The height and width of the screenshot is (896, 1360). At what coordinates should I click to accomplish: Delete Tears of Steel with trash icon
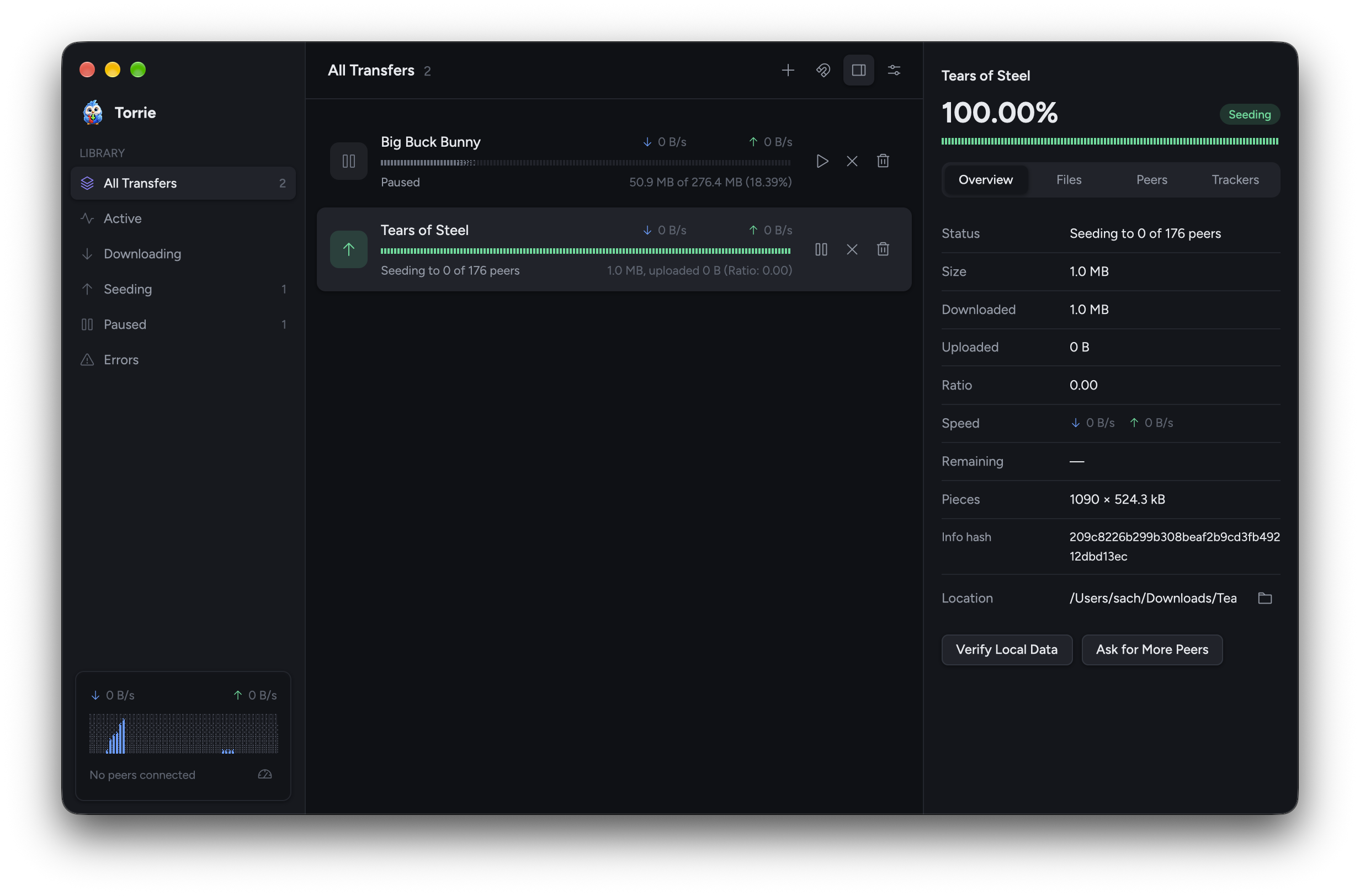click(x=883, y=249)
